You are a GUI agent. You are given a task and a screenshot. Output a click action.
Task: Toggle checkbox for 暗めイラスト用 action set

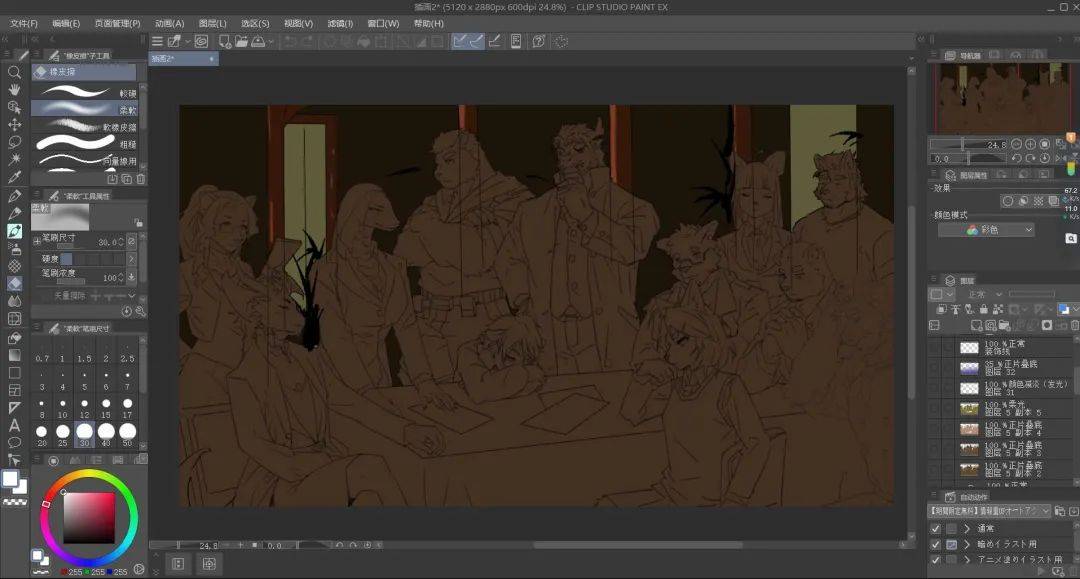935,544
